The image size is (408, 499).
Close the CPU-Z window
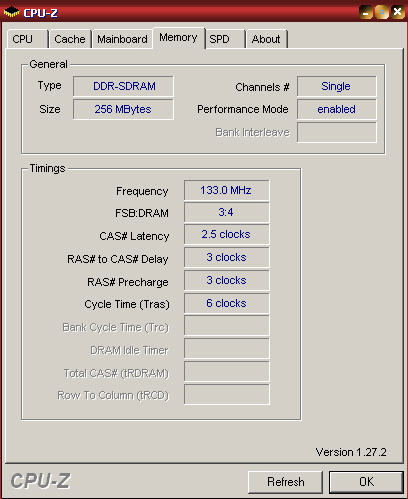pyautogui.click(x=398, y=13)
